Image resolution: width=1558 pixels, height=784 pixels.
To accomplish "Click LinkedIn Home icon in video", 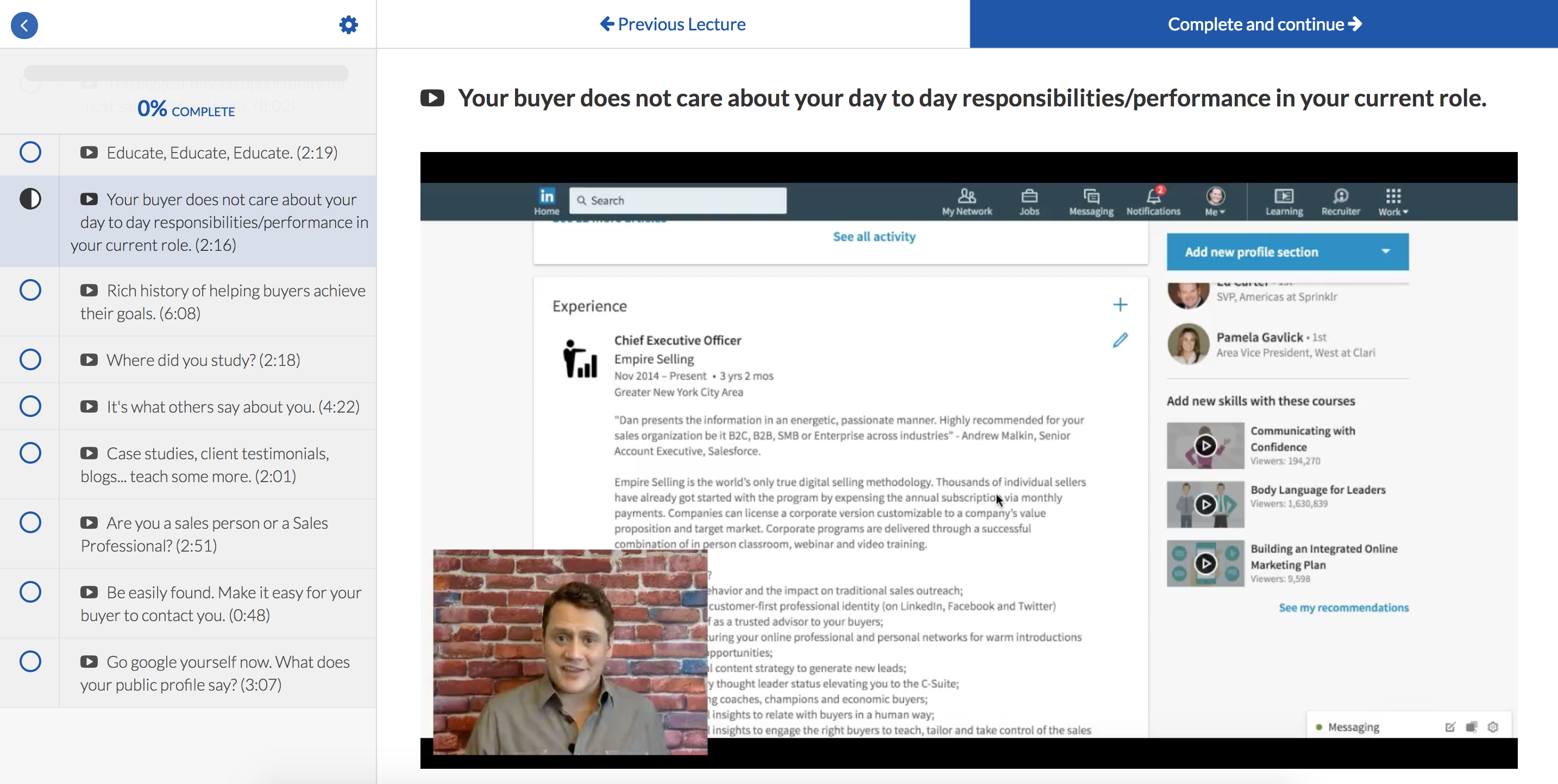I will tap(546, 201).
